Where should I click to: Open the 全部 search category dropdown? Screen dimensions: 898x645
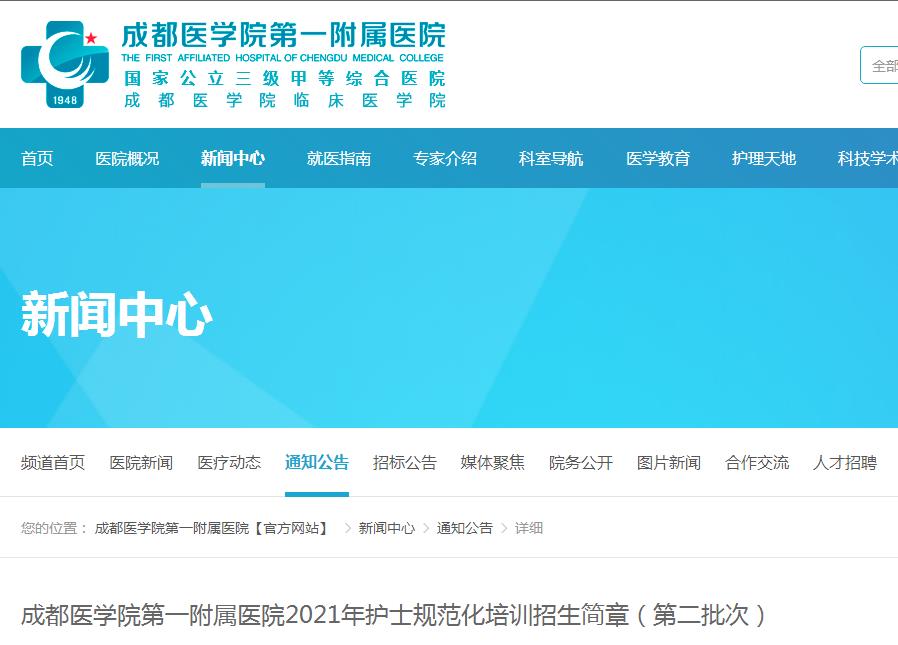coord(882,63)
